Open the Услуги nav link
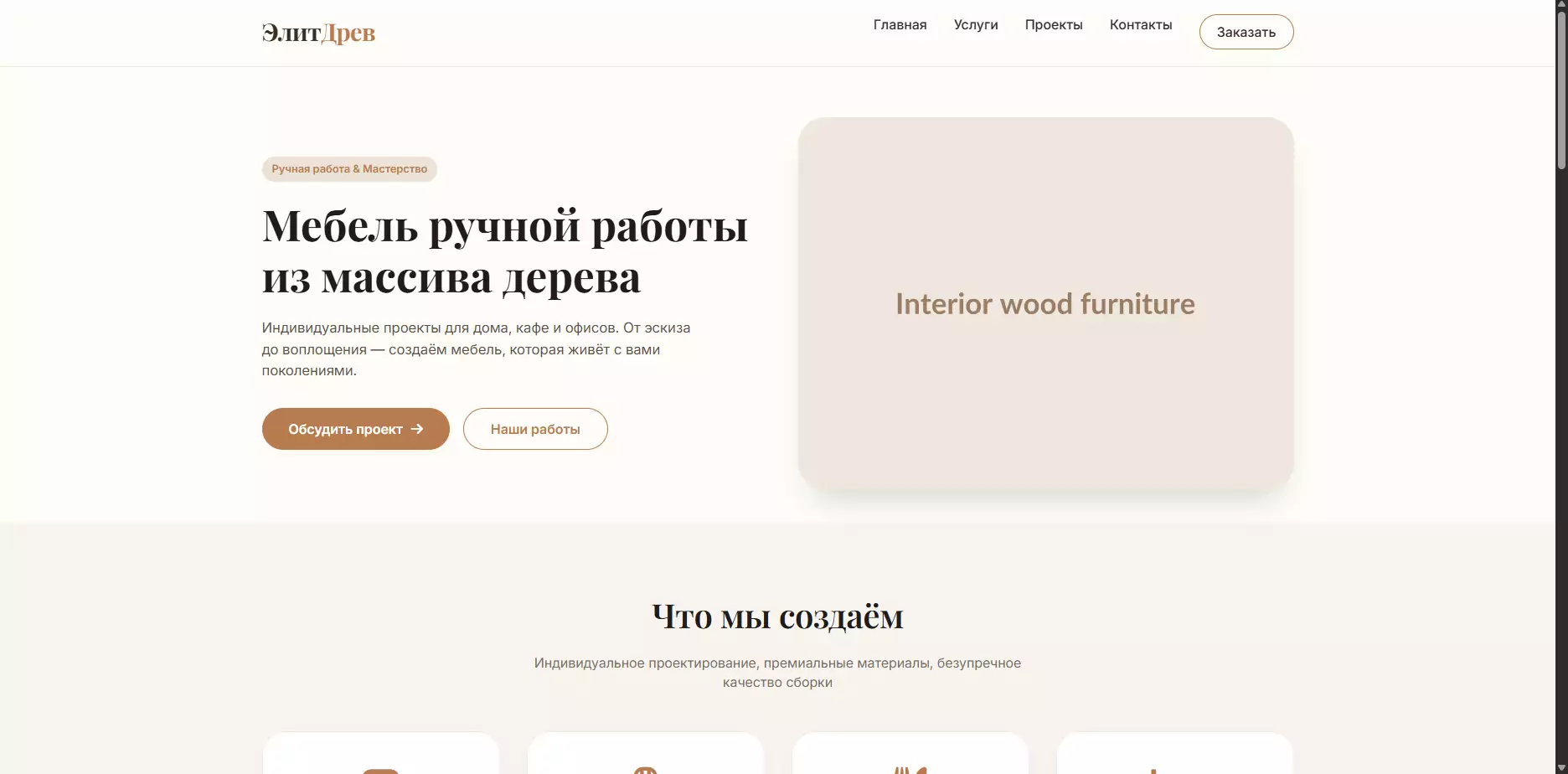Screen dimensions: 1568x774 click(x=976, y=25)
